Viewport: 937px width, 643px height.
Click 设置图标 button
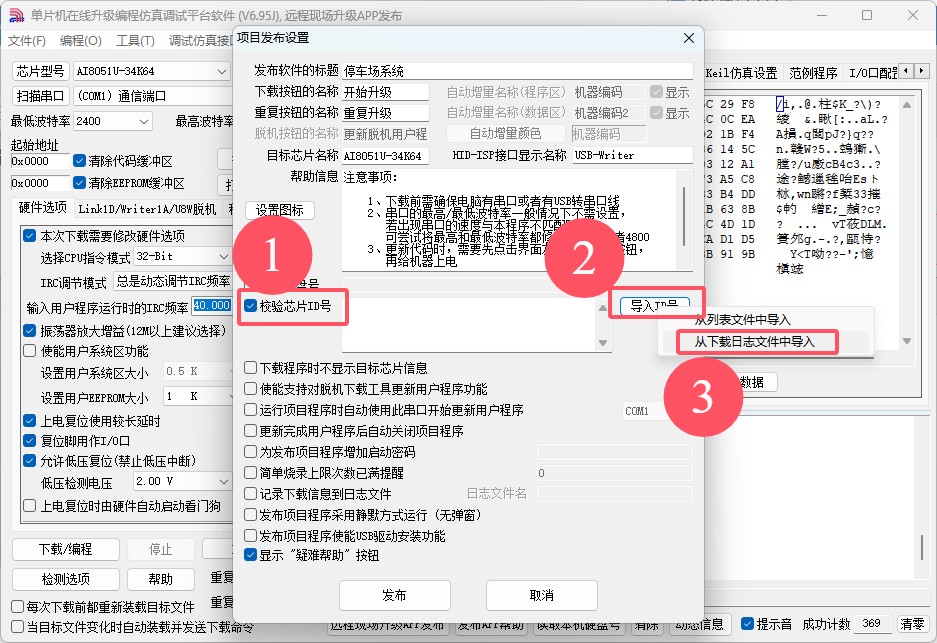point(280,210)
